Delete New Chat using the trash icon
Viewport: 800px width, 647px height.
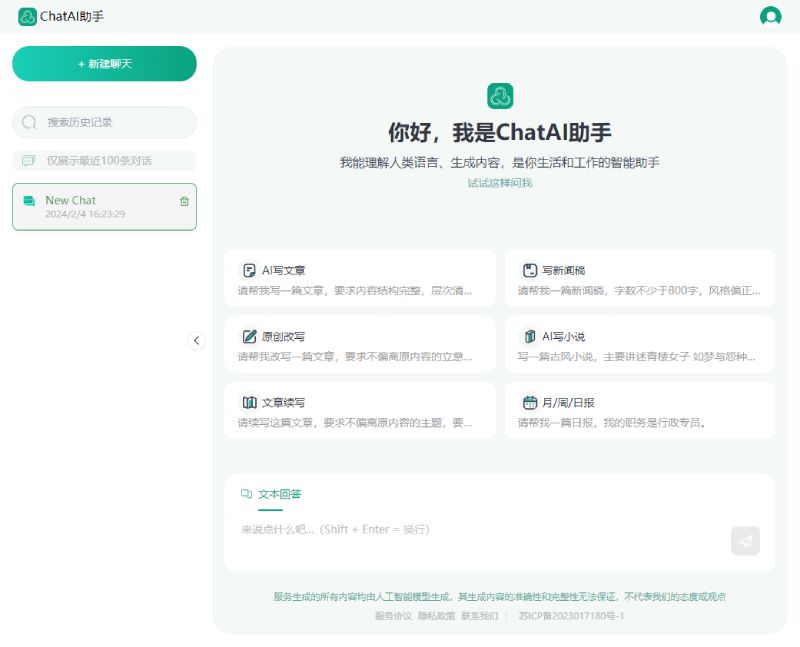point(184,200)
